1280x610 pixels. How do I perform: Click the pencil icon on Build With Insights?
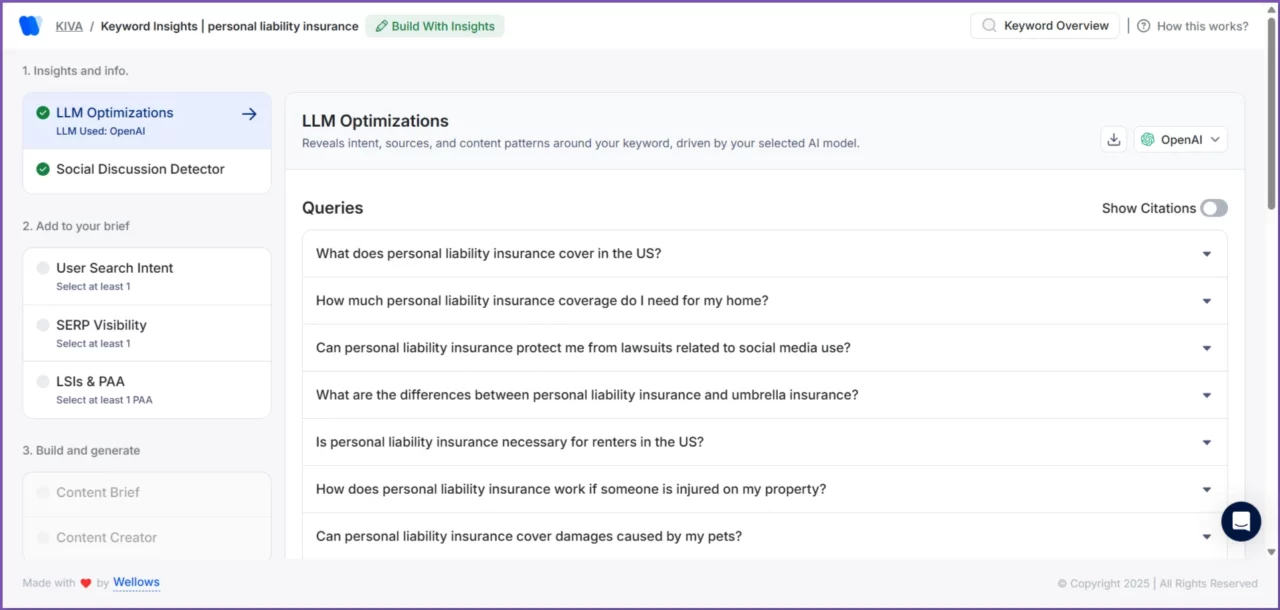pyautogui.click(x=381, y=26)
